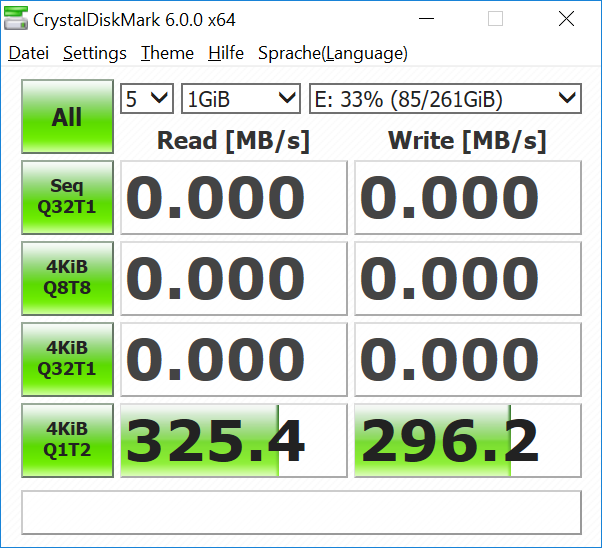This screenshot has width=607, height=551.
Task: Open the Sprache(Language) menu
Action: click(333, 53)
